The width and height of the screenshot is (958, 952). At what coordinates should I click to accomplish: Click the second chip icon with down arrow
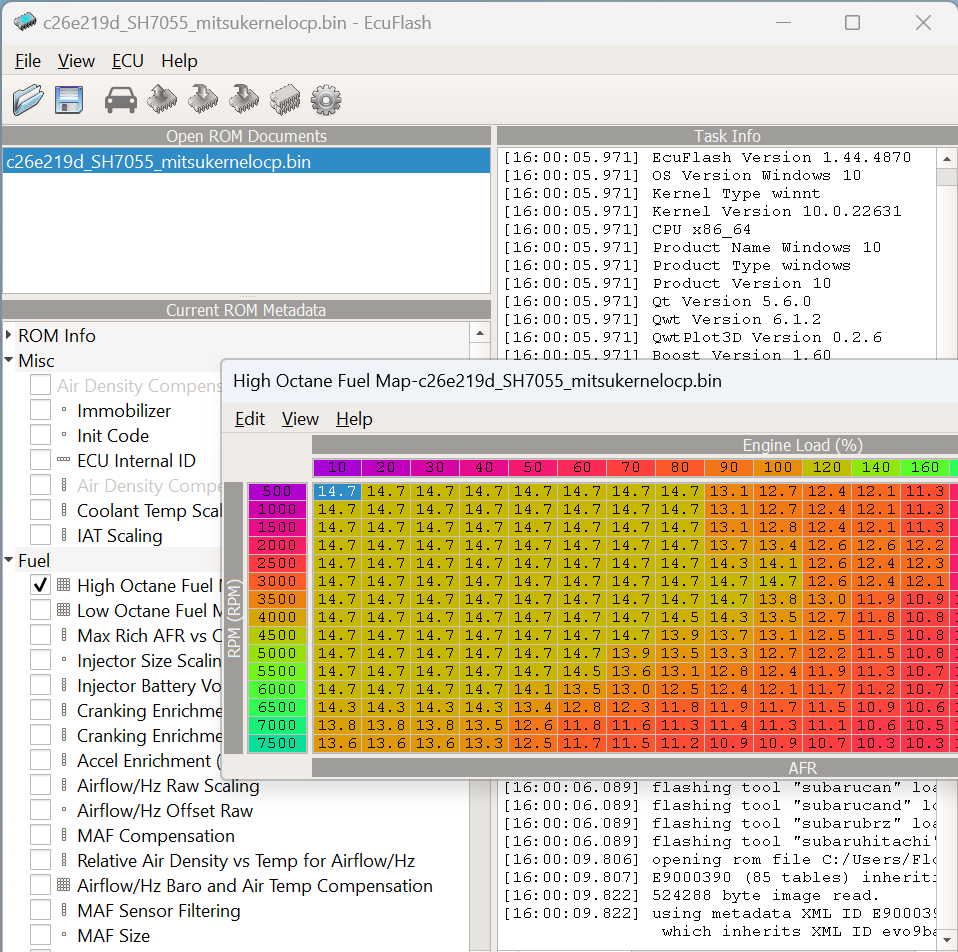click(244, 99)
